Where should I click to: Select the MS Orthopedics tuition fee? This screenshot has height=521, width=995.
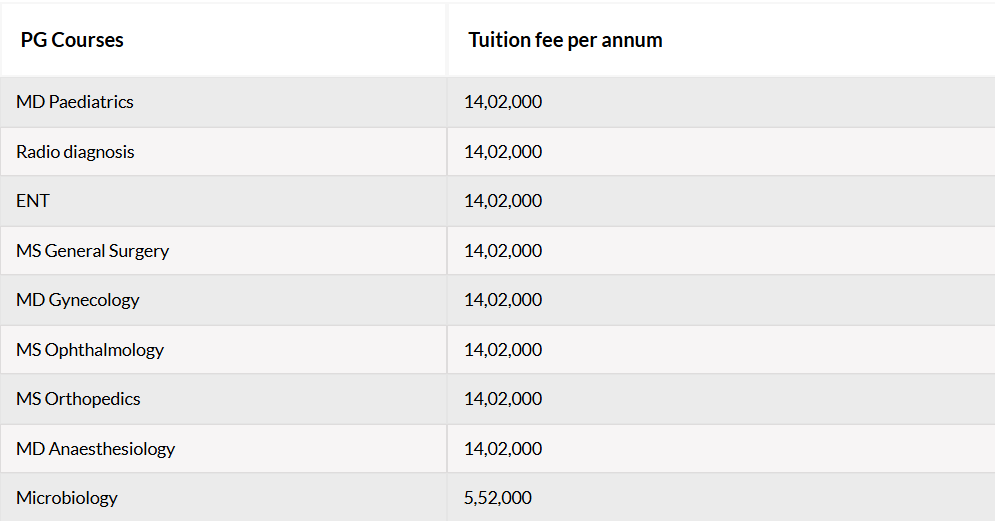pyautogui.click(x=503, y=399)
